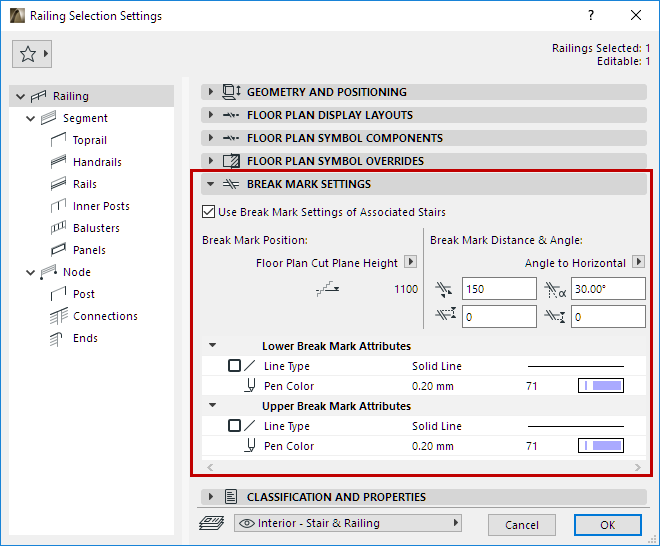
Task: Collapse Lower Break Mark Attributes group
Action: point(213,345)
